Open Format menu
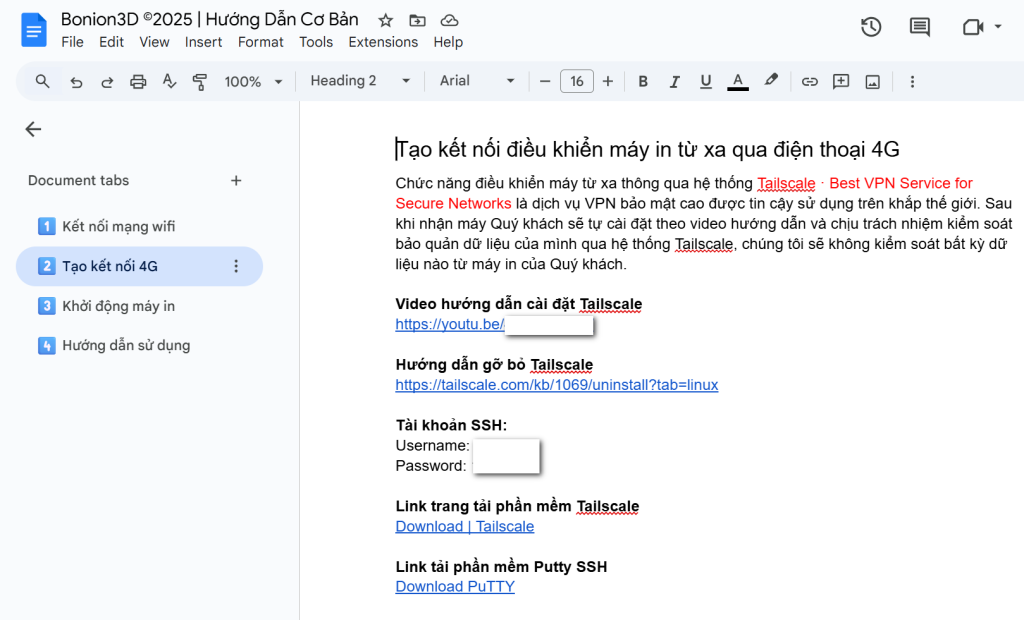Screen dimensions: 1024x620 click(x=261, y=42)
